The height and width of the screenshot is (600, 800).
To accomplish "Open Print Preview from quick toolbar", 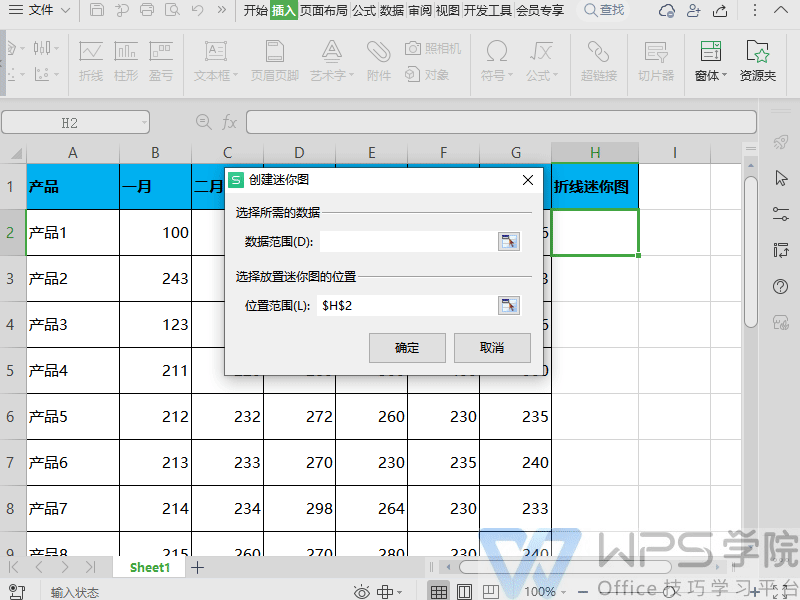I will point(172,10).
